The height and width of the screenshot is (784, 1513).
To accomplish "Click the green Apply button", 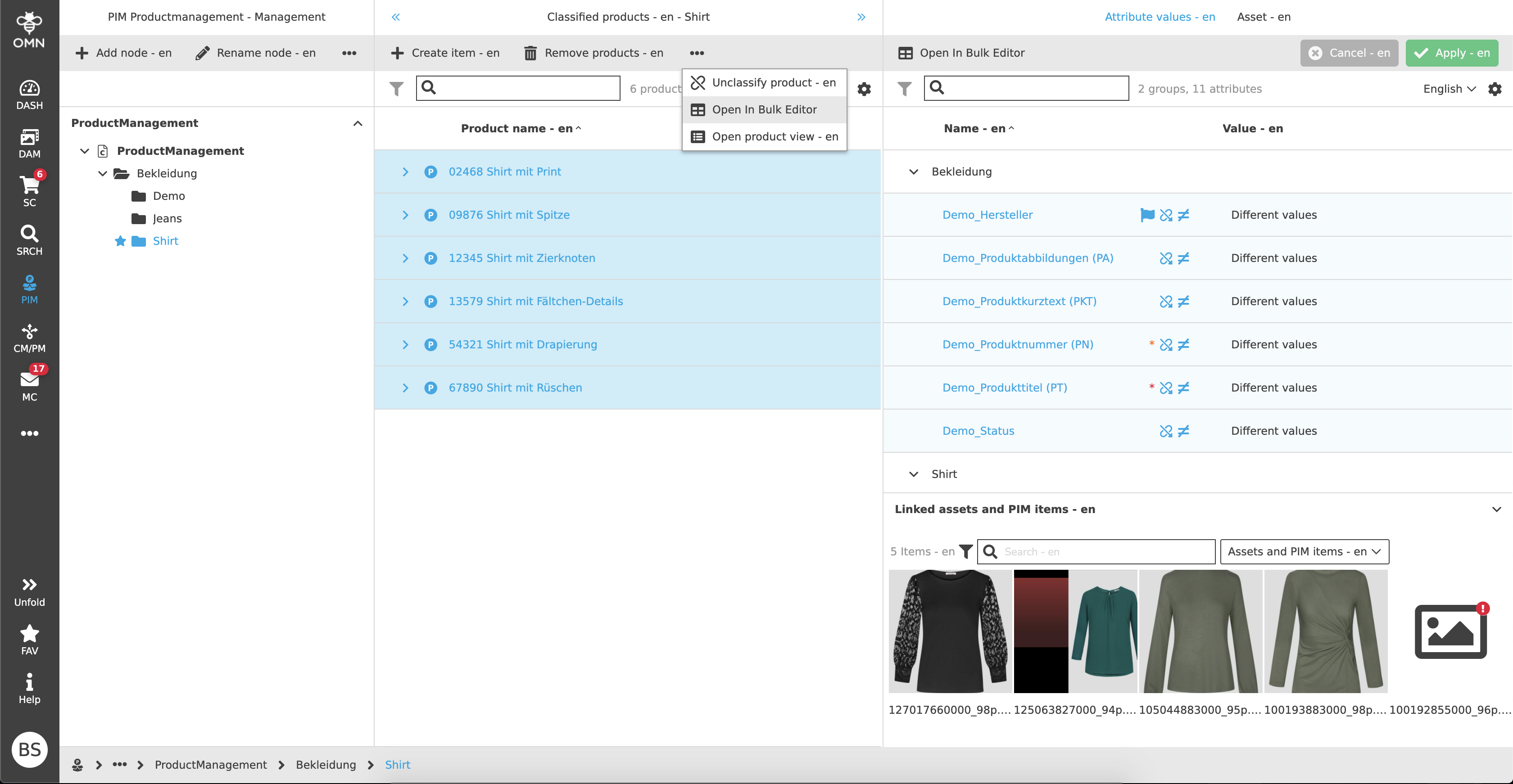I will (1451, 53).
